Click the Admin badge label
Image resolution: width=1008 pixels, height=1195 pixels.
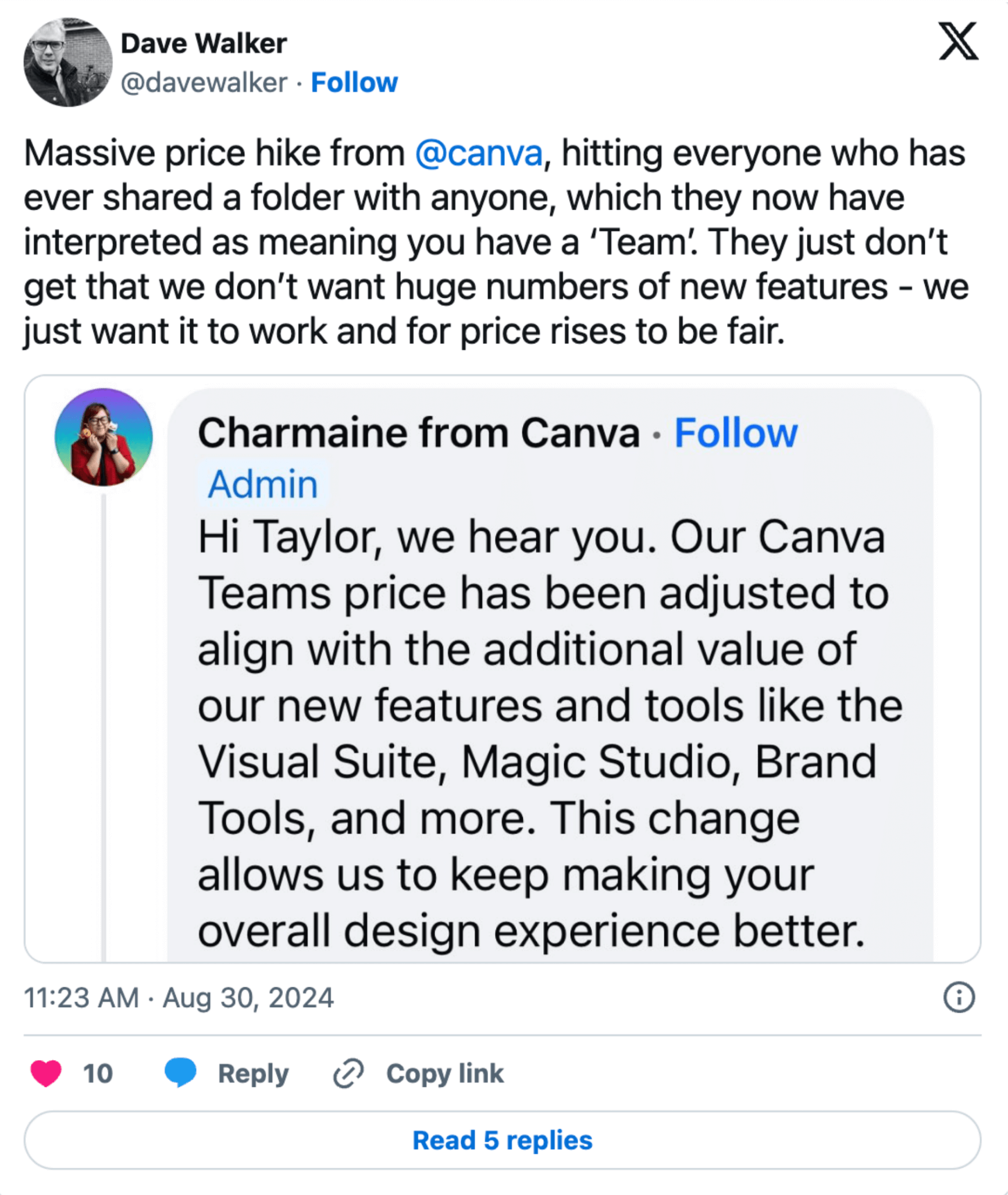(x=263, y=484)
